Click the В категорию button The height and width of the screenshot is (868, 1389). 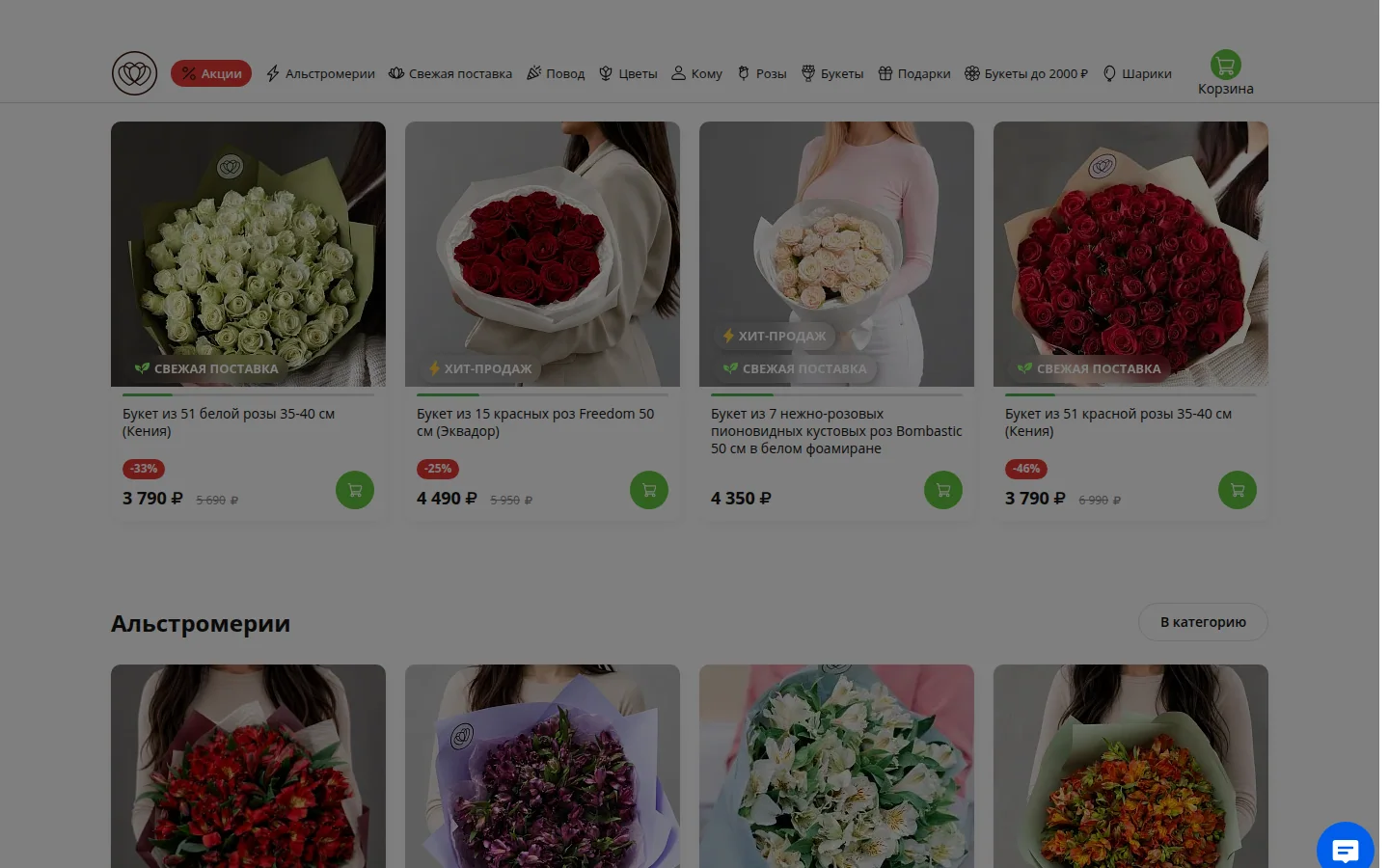(x=1203, y=622)
